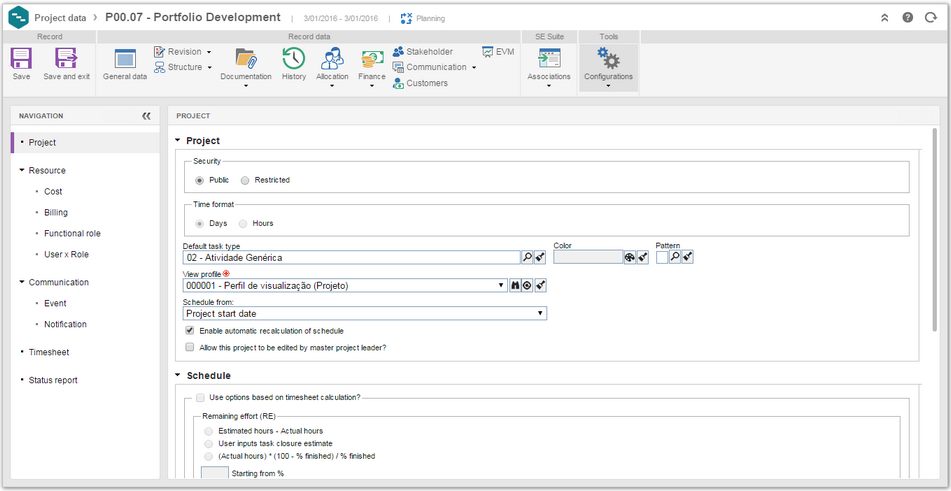The image size is (951, 491).
Task: Select Days time format
Action: 199,223
